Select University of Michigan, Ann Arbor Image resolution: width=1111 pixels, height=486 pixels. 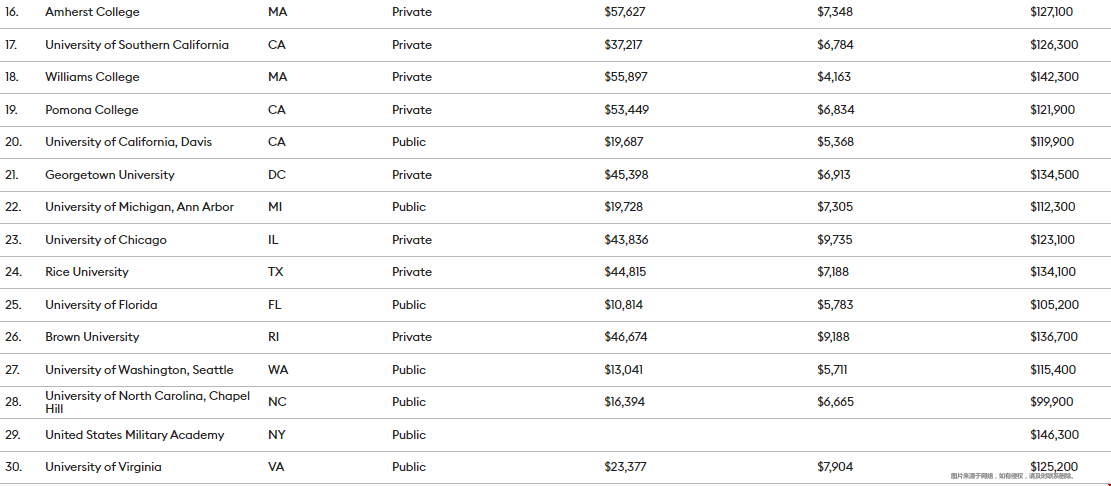coord(140,208)
